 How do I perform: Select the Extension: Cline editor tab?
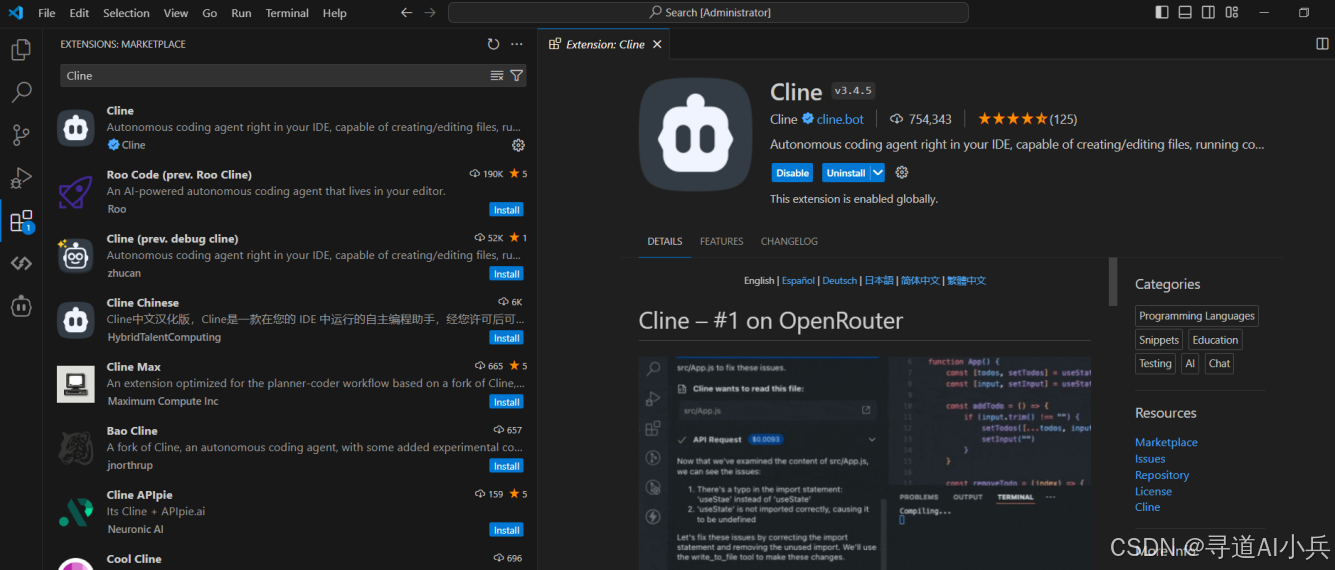[x=604, y=44]
